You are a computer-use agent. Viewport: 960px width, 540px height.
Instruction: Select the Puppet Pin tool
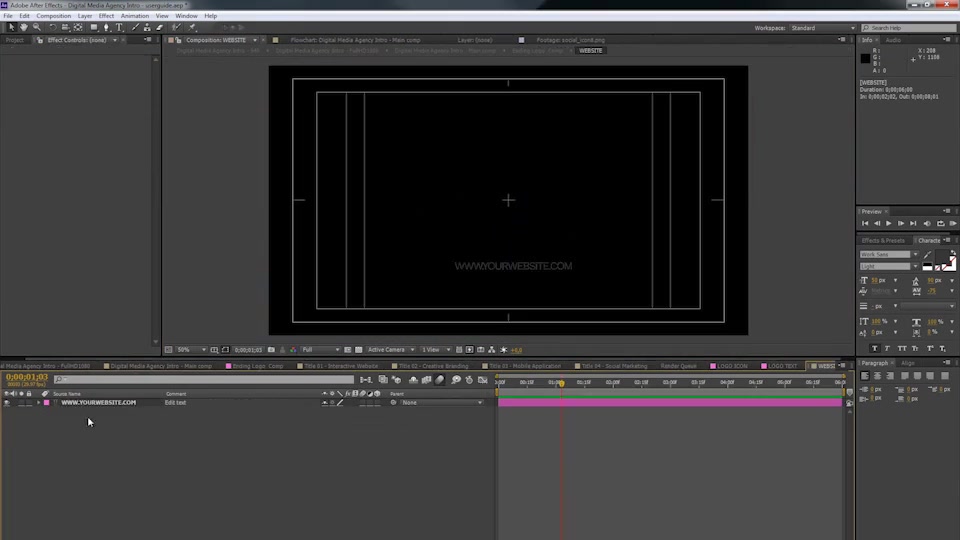192,28
